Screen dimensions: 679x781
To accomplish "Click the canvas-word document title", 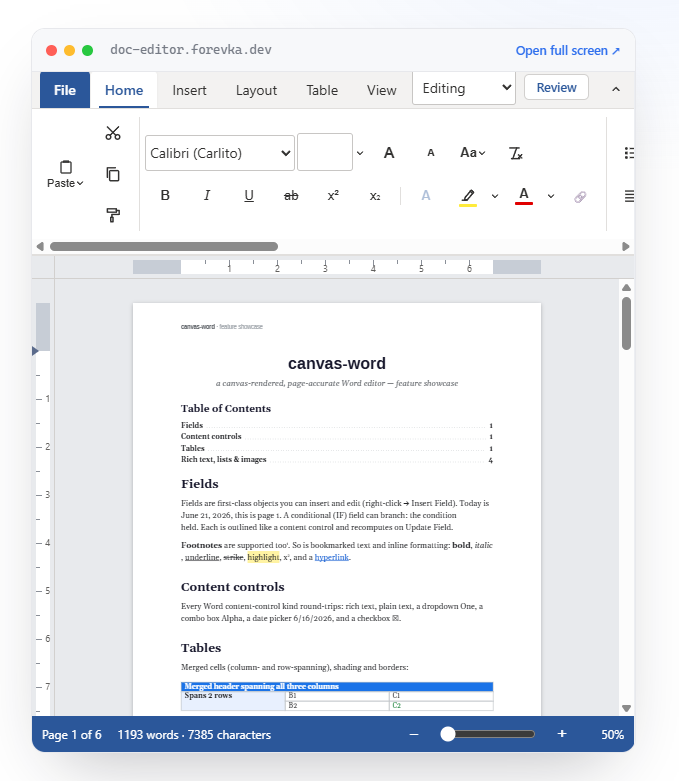I will coord(337,364).
